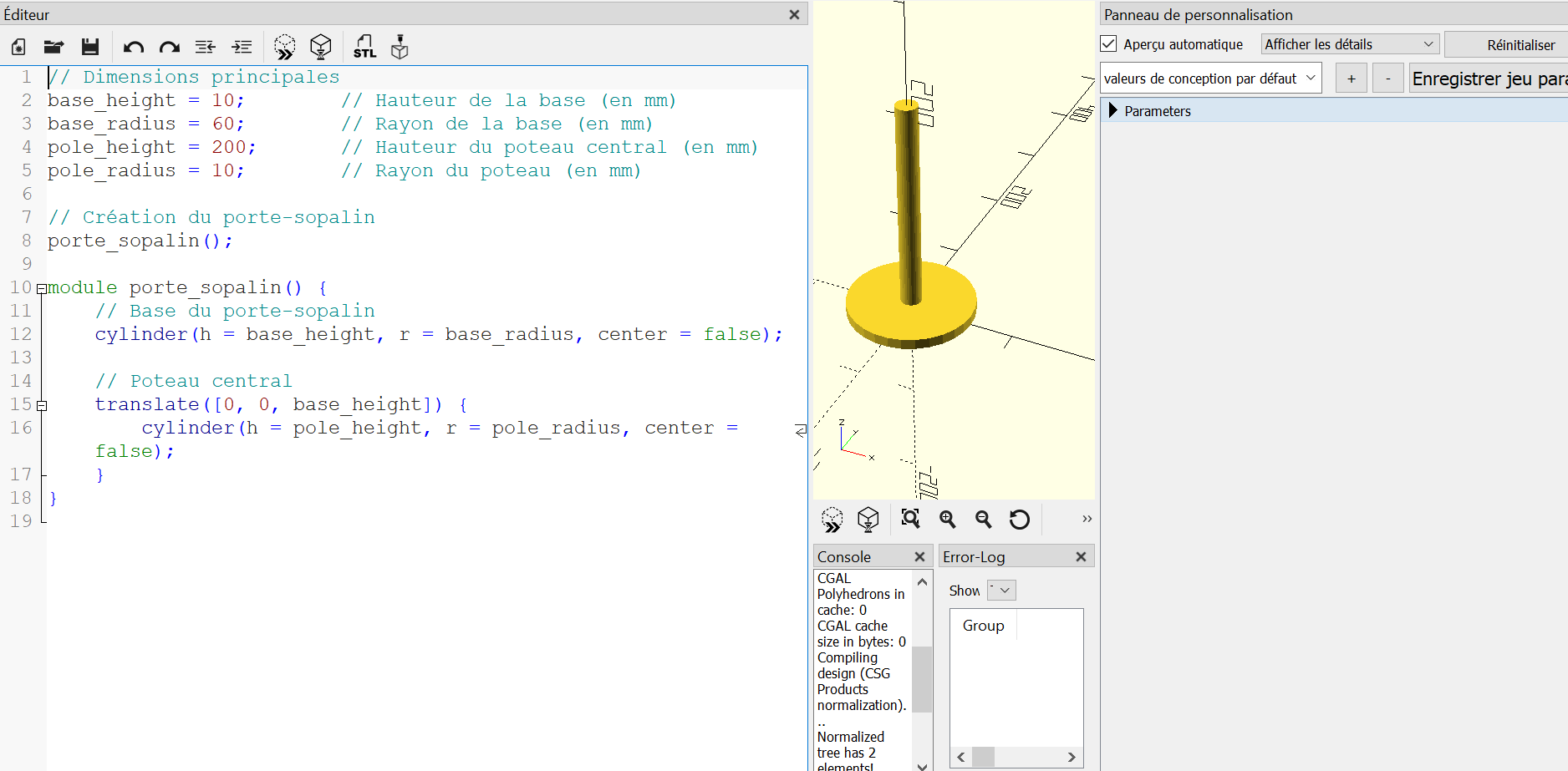Close the Error-Log panel
This screenshot has width=1568, height=771.
click(1081, 556)
